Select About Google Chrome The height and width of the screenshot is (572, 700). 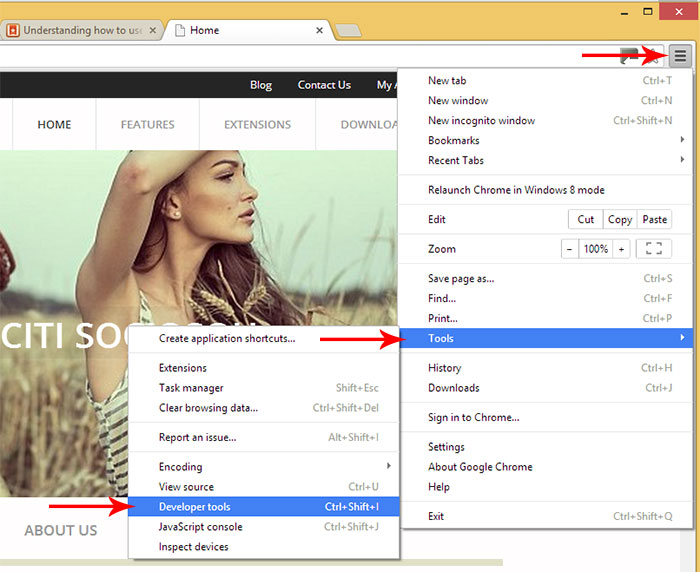pos(546,467)
